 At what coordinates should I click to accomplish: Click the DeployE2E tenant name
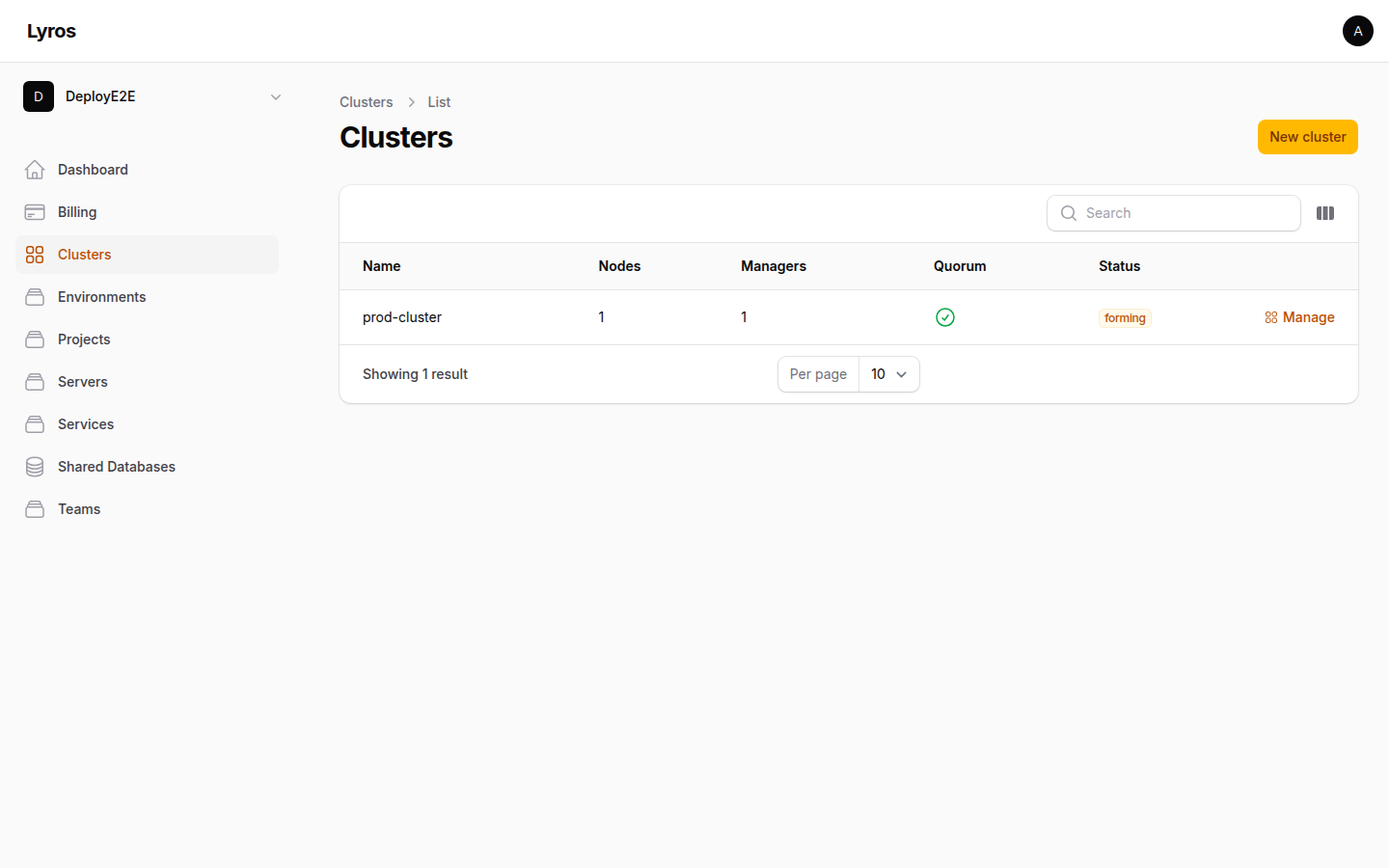(x=100, y=96)
